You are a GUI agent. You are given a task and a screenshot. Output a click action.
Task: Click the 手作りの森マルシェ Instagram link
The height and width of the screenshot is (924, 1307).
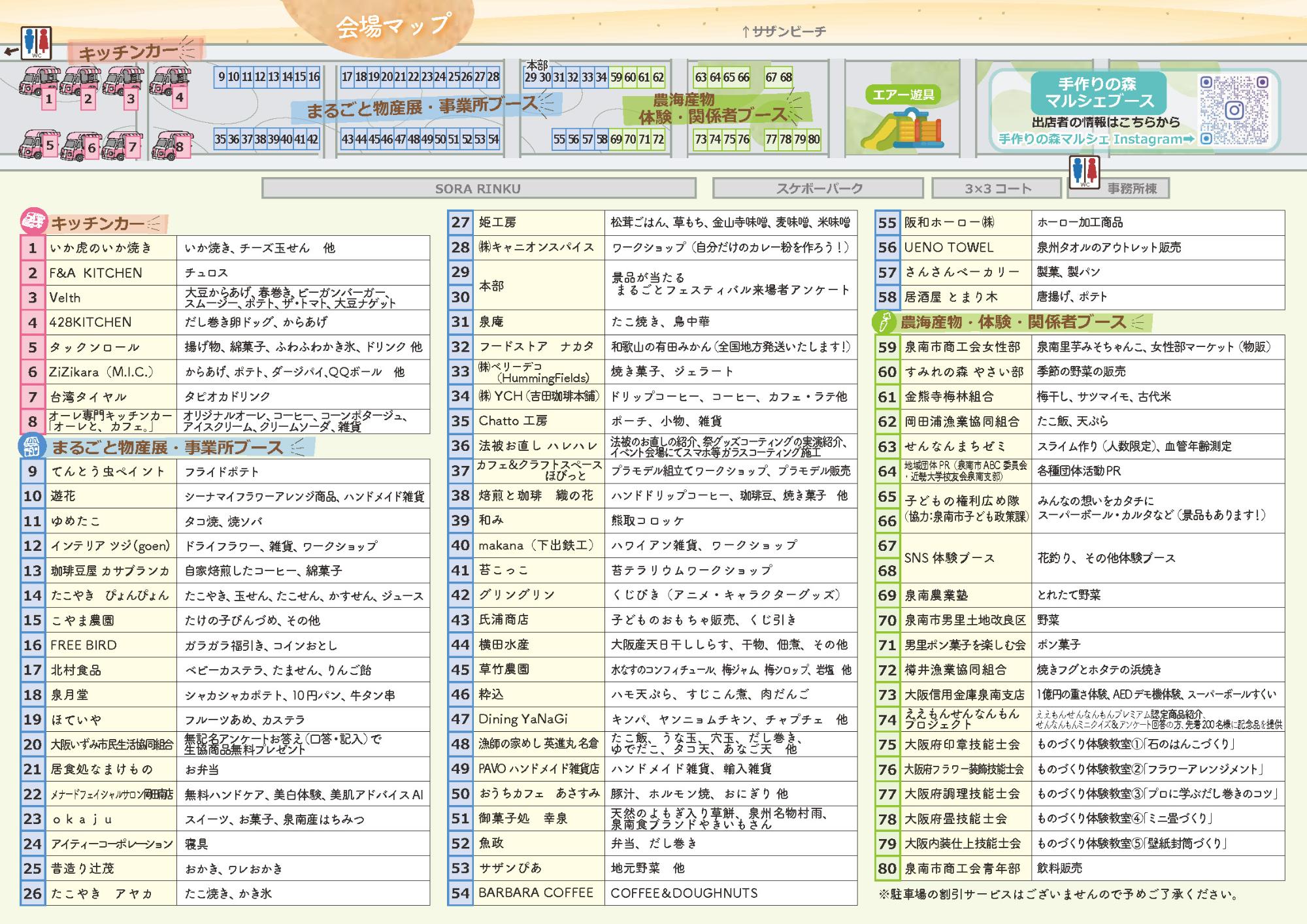(x=1097, y=139)
